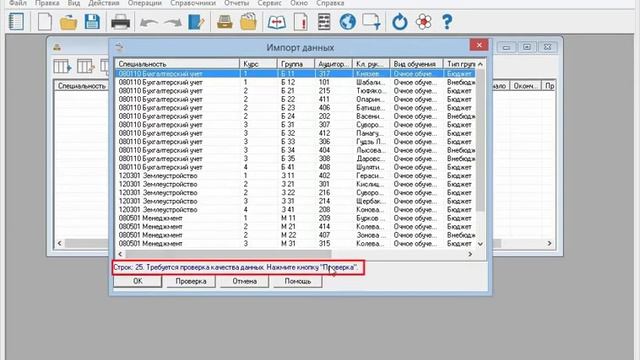Select the row with group М 31
The height and width of the screenshot is (360, 640).
tap(295, 243)
